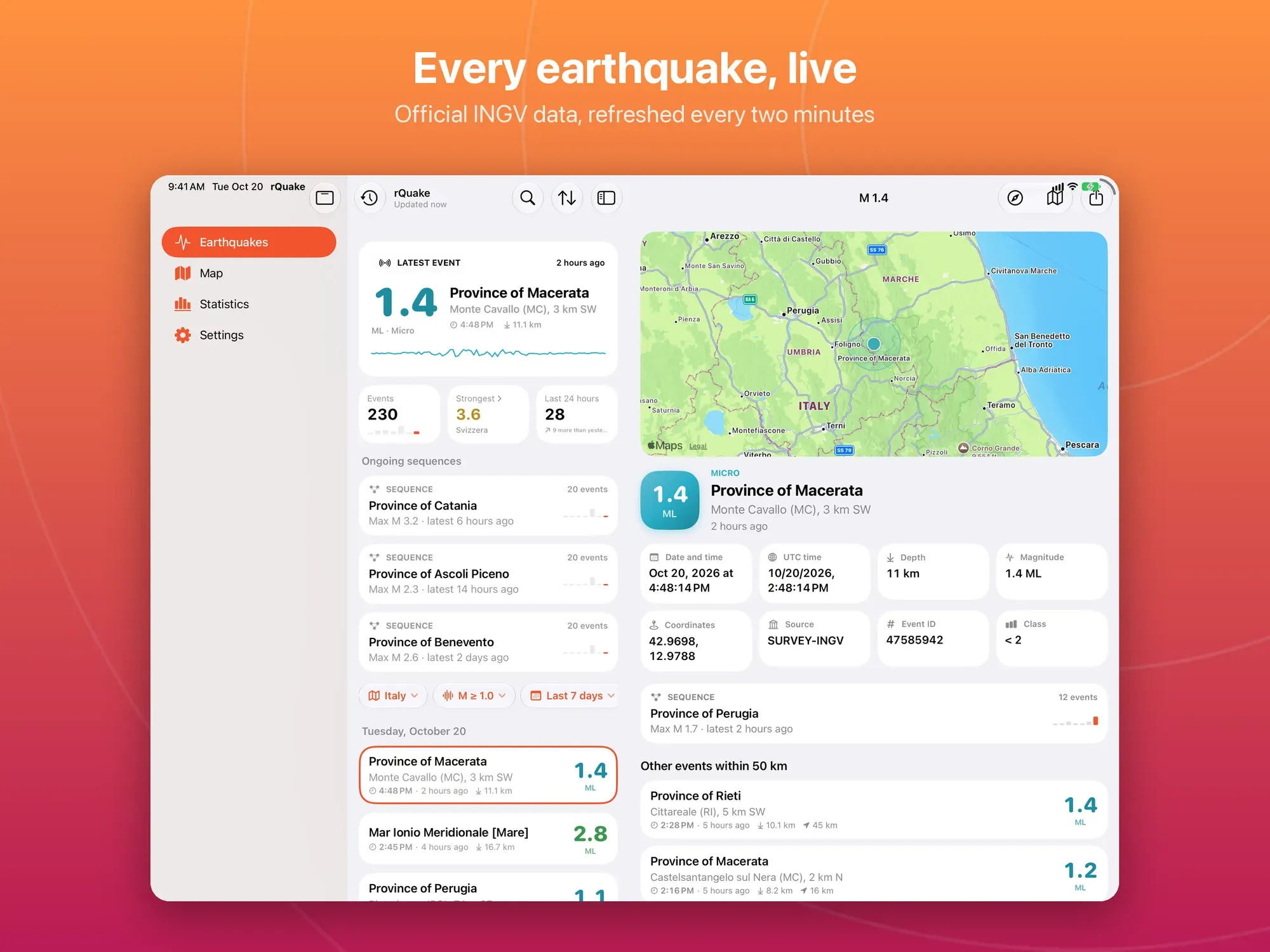Open nearby Castelsantangelo sul Nera event
The image size is (1270, 952).
[x=874, y=875]
